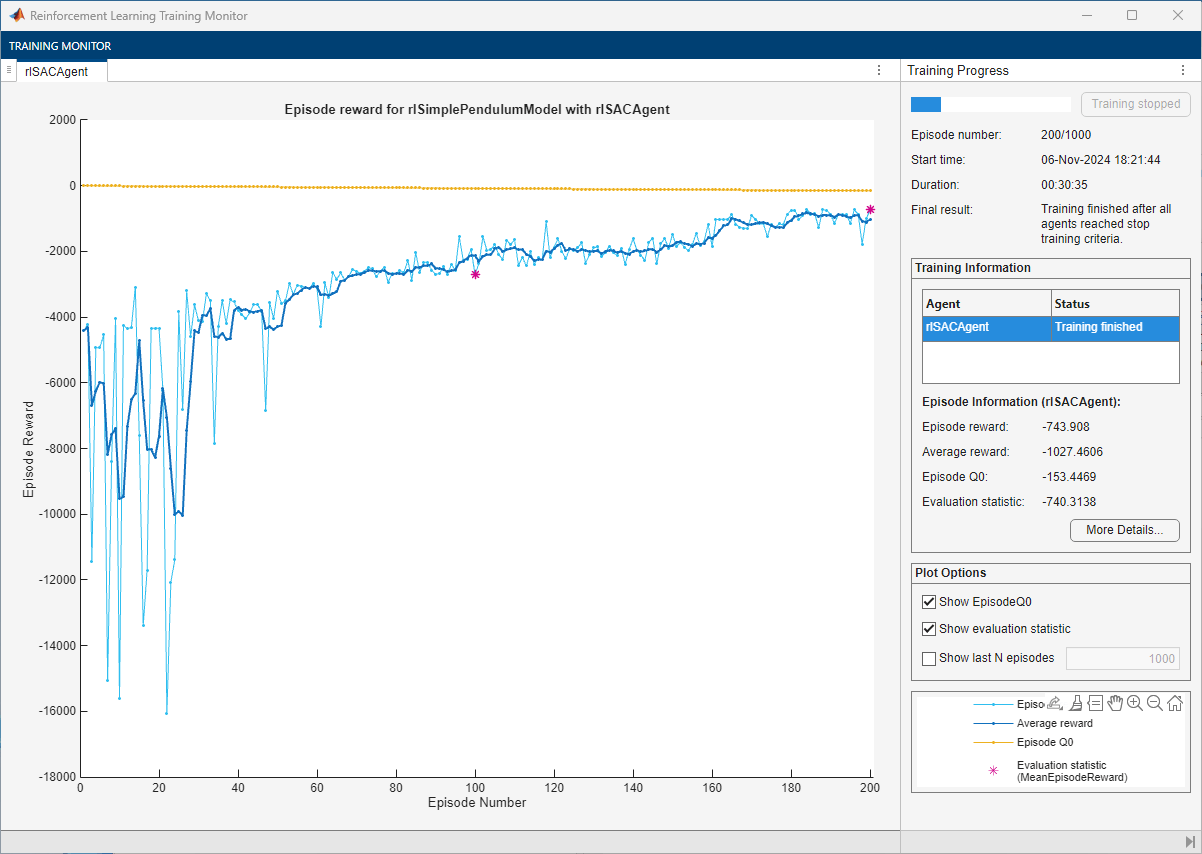
Task: Open the TRAINING MONITOR ribbon tab
Action: [x=60, y=46]
